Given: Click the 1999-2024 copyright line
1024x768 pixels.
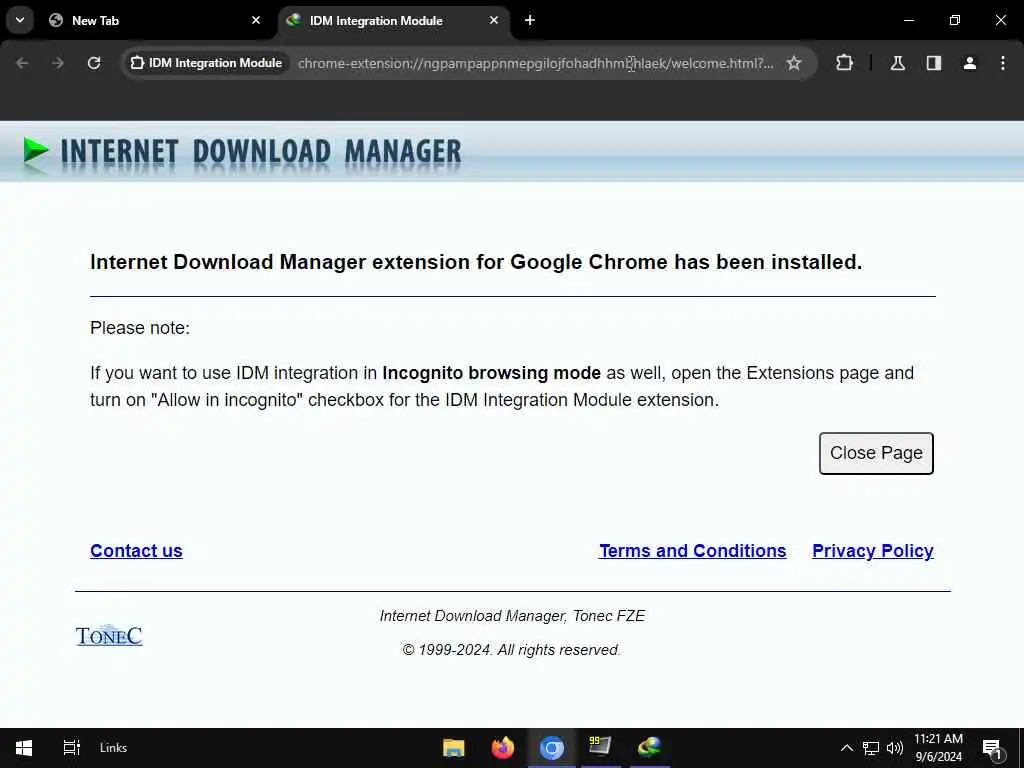Looking at the screenshot, I should point(511,650).
